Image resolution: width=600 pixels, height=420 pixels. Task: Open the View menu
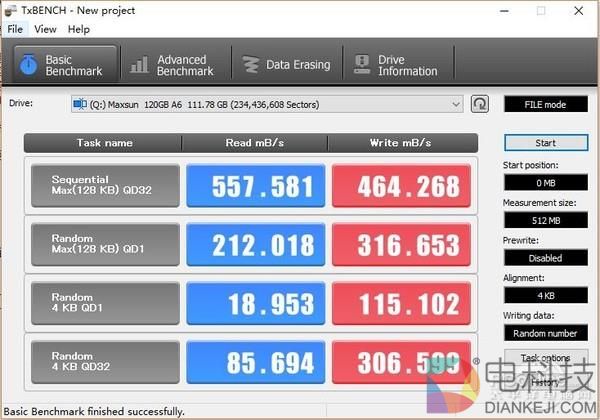pyautogui.click(x=45, y=29)
